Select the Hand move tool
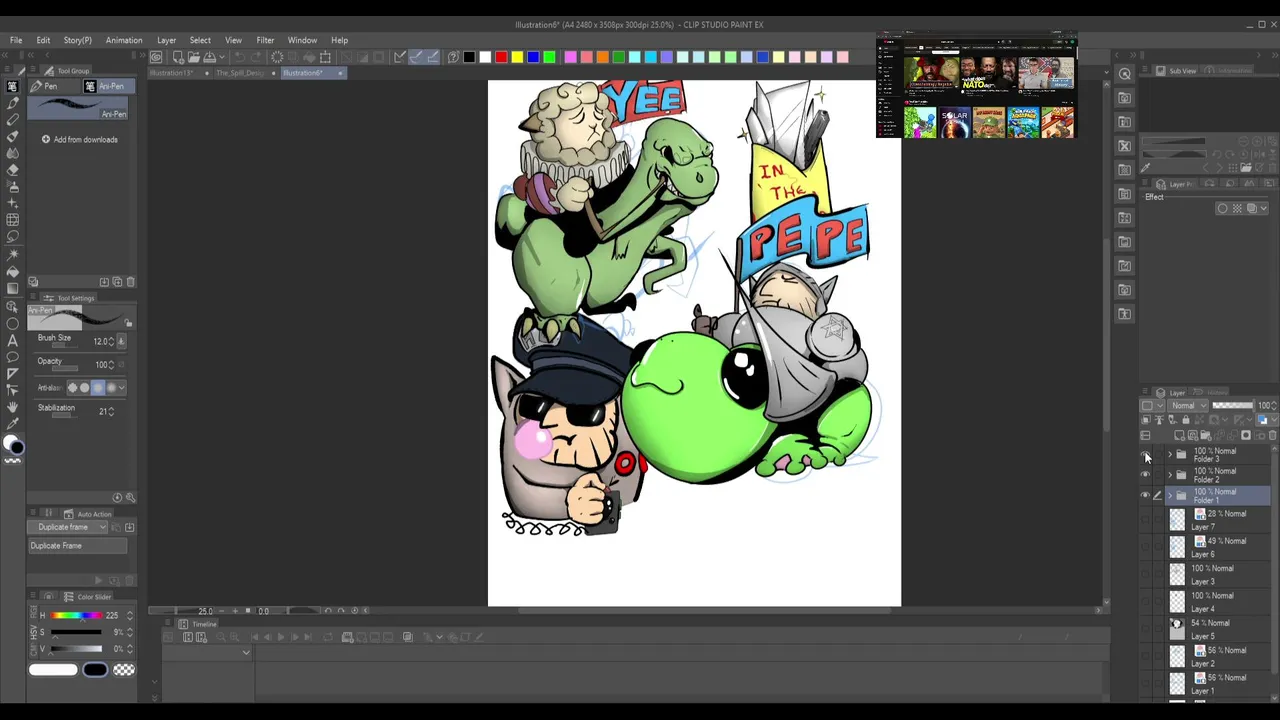This screenshot has width=1280, height=720. coord(12,407)
